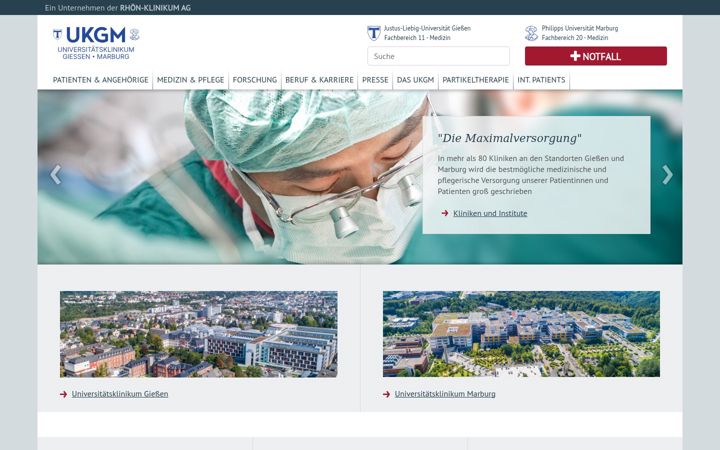Open the Das UKGM menu

pos(415,80)
